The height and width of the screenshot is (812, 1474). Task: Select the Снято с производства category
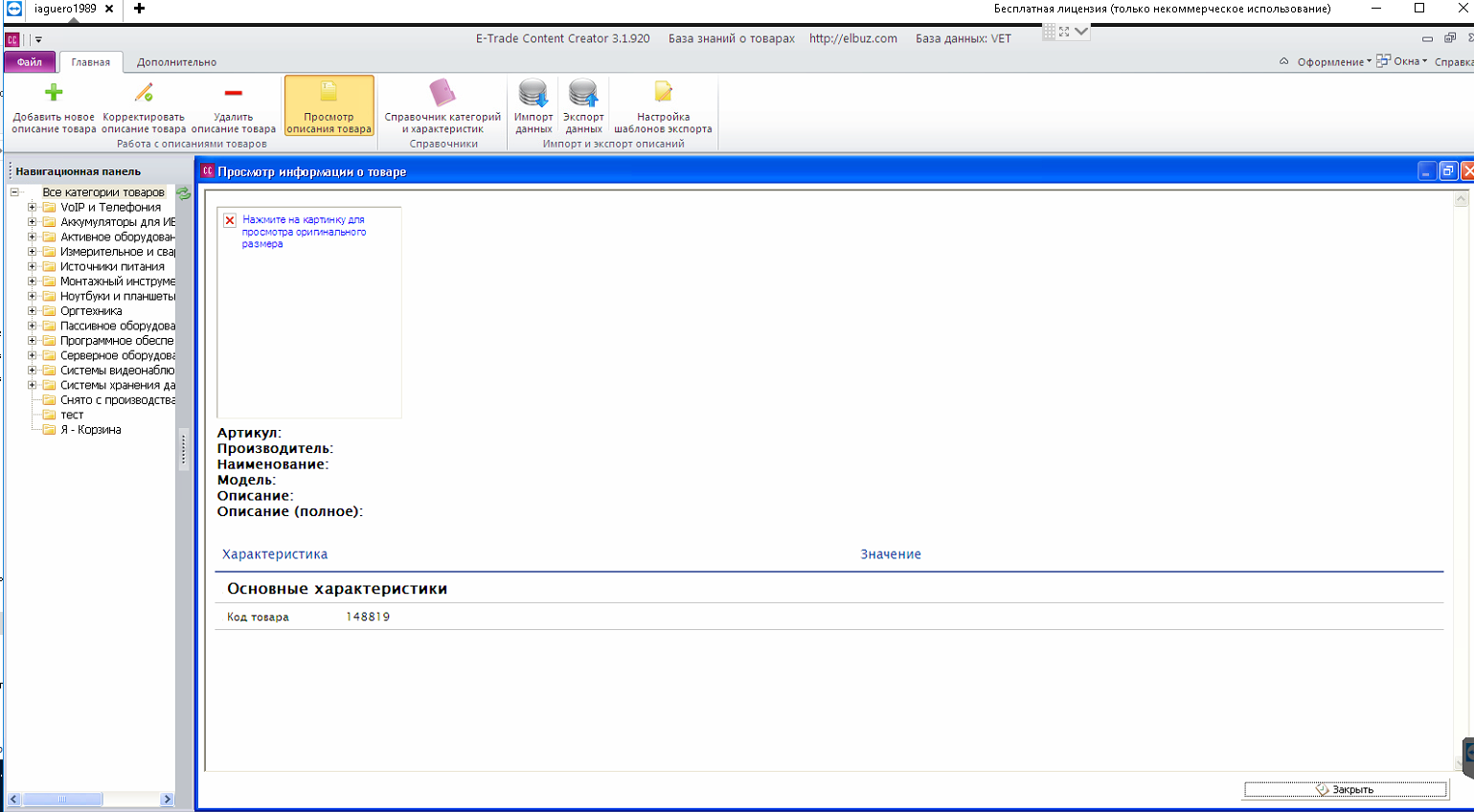[118, 400]
